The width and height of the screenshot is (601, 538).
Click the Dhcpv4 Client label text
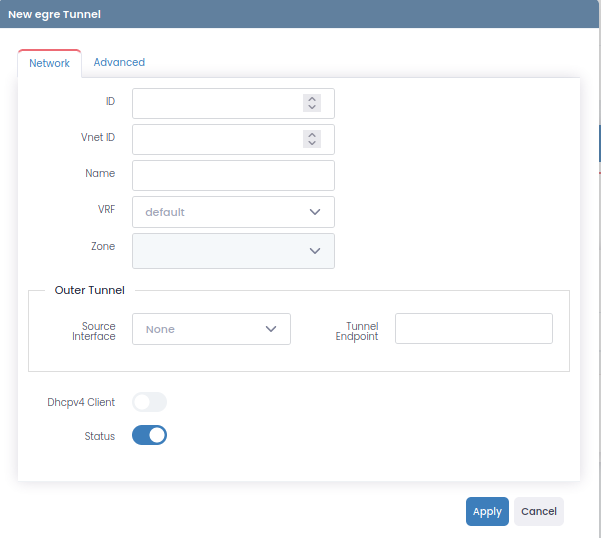[81, 402]
